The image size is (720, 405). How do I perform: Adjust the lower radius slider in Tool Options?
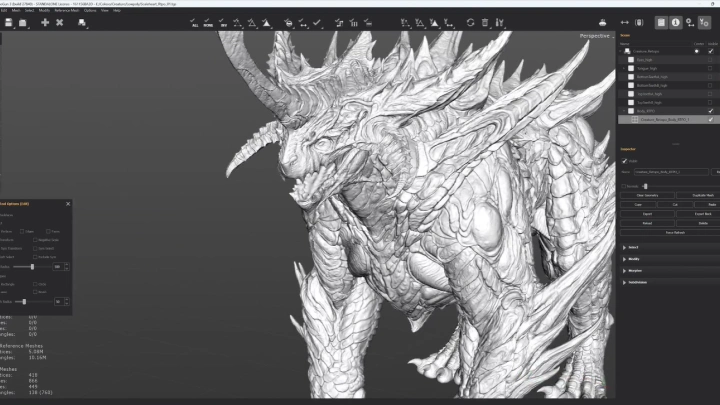pos(24,302)
